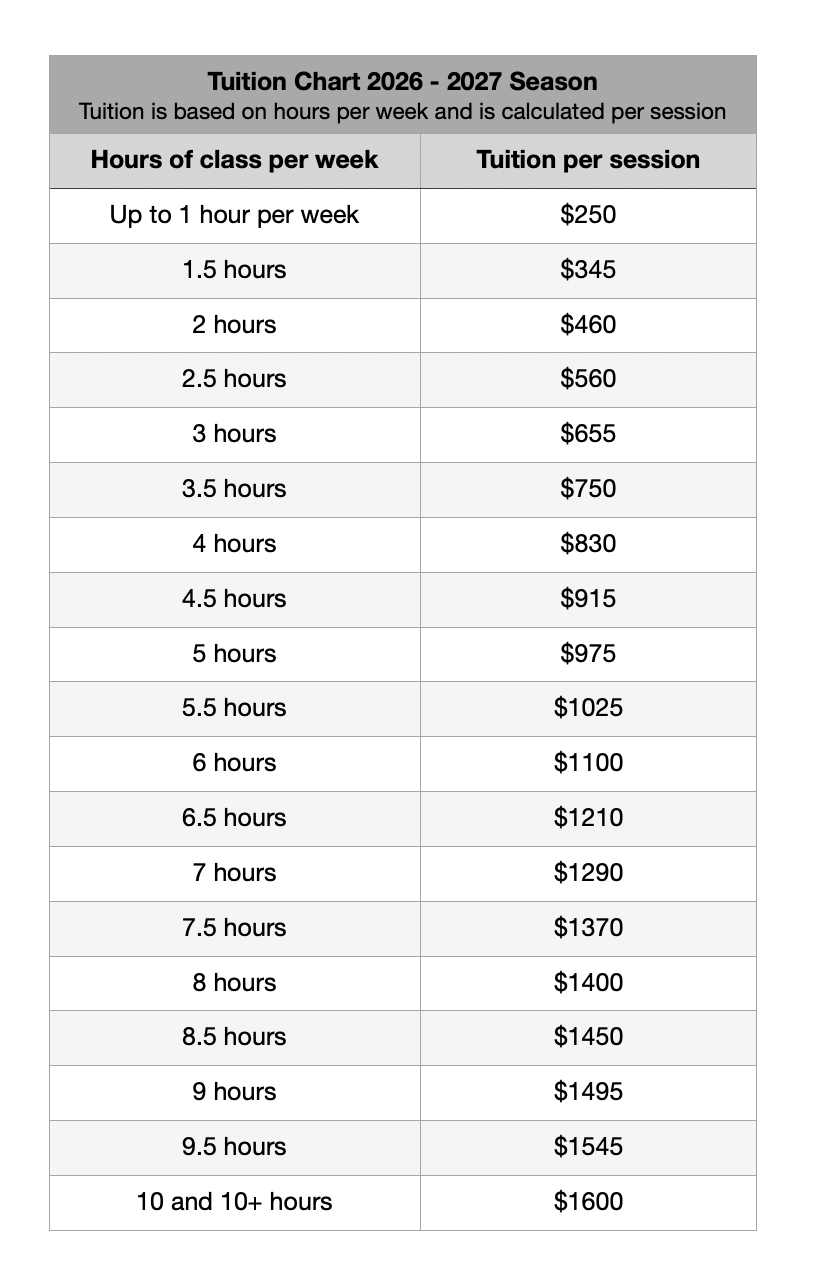Click the $250 tuition cell
The width and height of the screenshot is (814, 1272).
[588, 215]
